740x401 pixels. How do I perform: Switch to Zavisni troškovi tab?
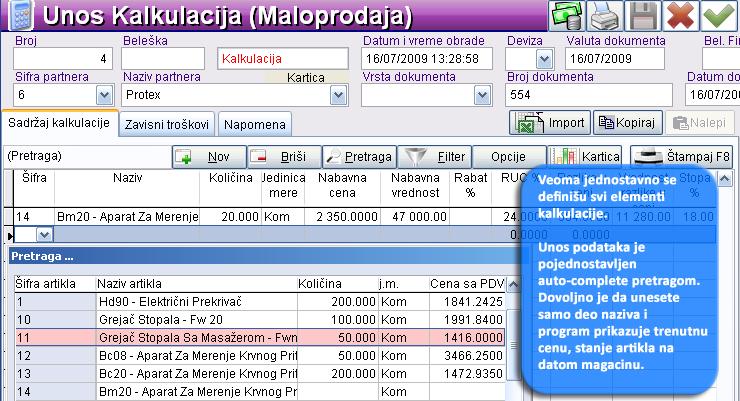pyautogui.click(x=166, y=125)
